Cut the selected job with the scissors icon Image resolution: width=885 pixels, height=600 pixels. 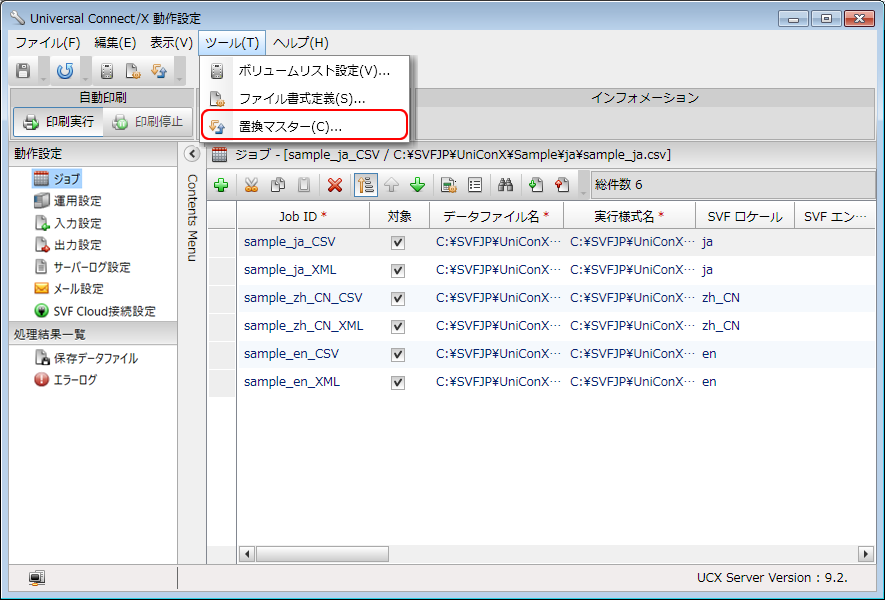pyautogui.click(x=251, y=185)
